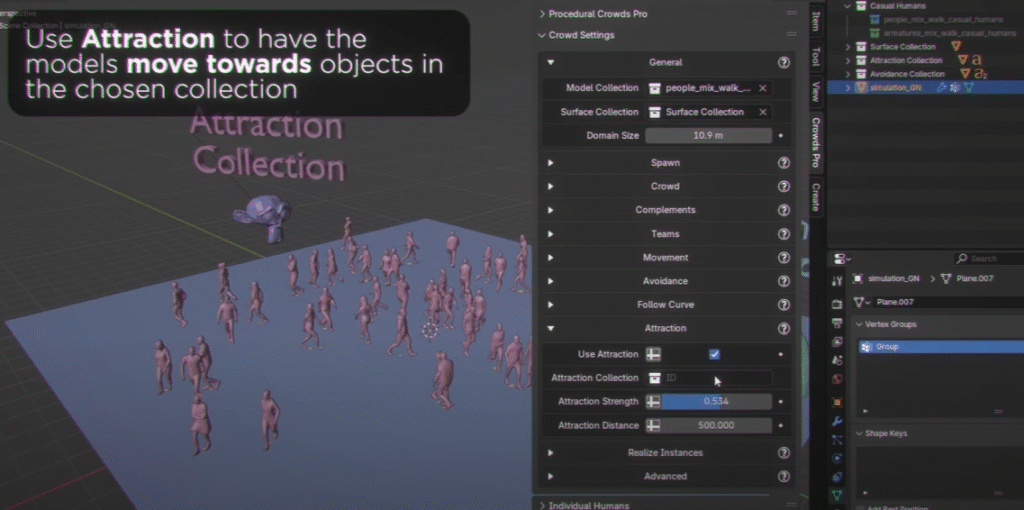Open the Modifiers wrench properties tab

click(837, 420)
